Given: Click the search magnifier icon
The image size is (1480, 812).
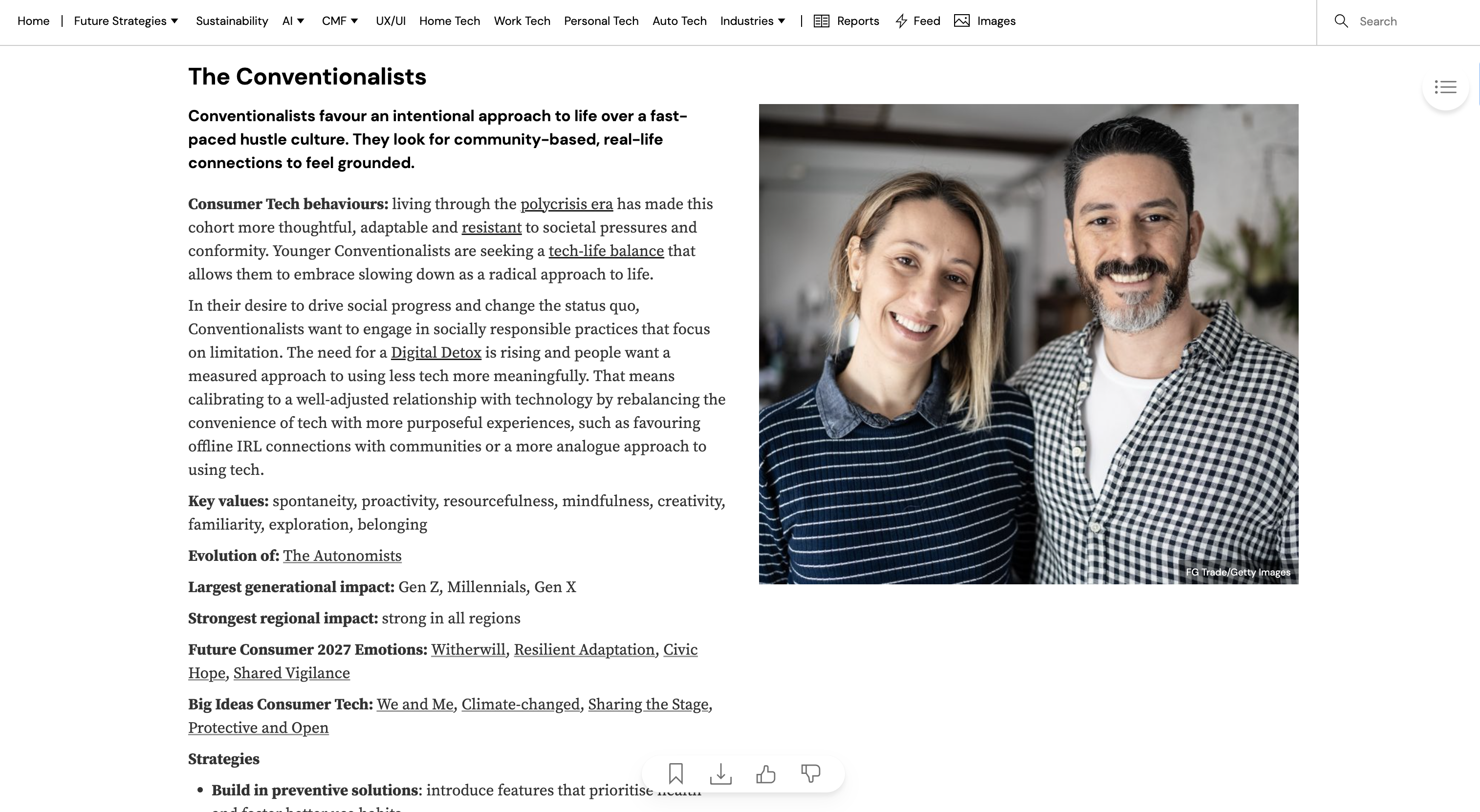Looking at the screenshot, I should (1342, 21).
